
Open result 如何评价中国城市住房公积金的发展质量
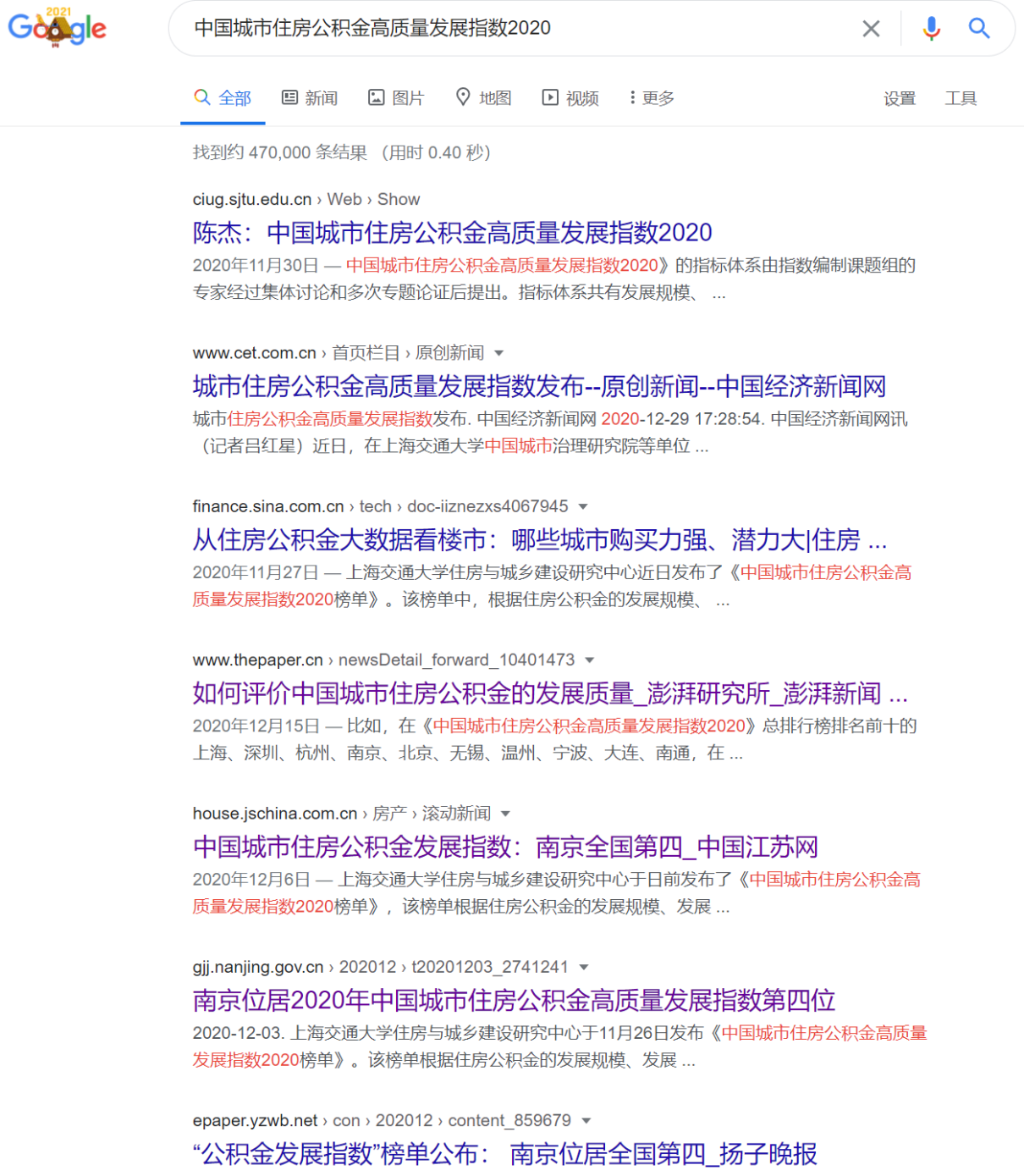550,693
